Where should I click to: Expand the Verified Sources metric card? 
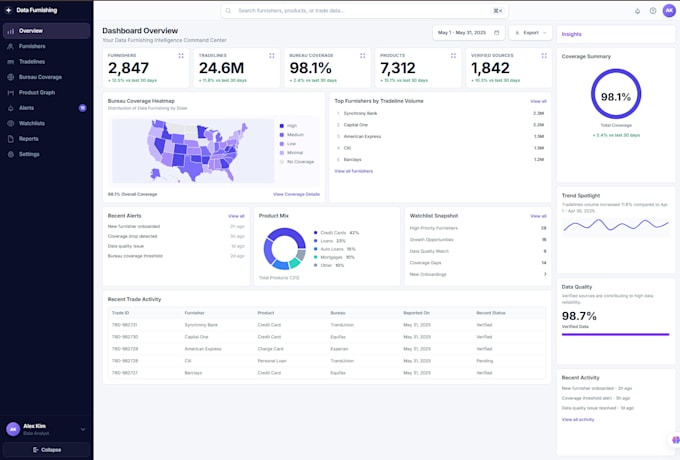(544, 55)
